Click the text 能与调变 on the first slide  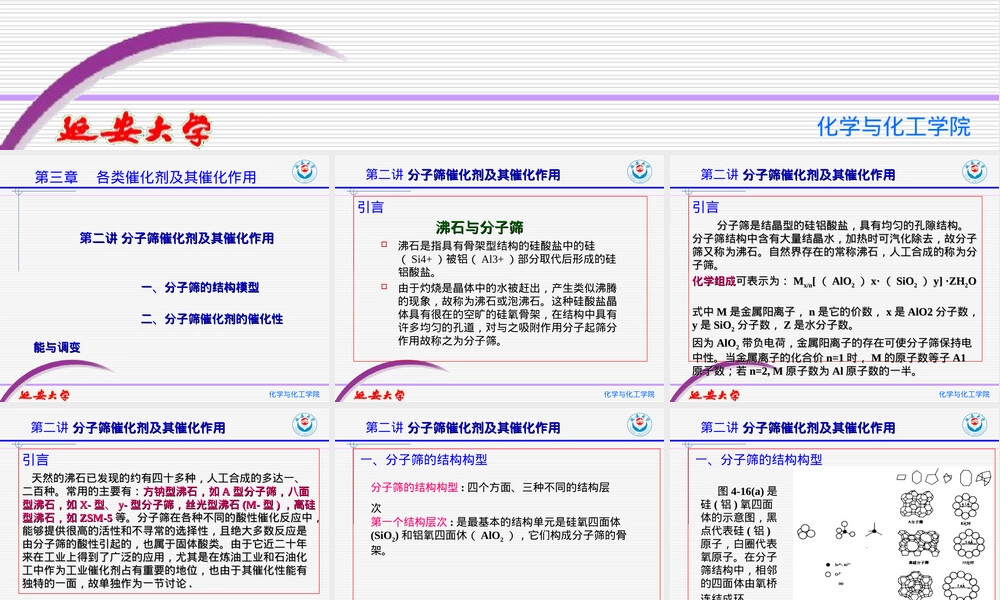pyautogui.click(x=57, y=348)
